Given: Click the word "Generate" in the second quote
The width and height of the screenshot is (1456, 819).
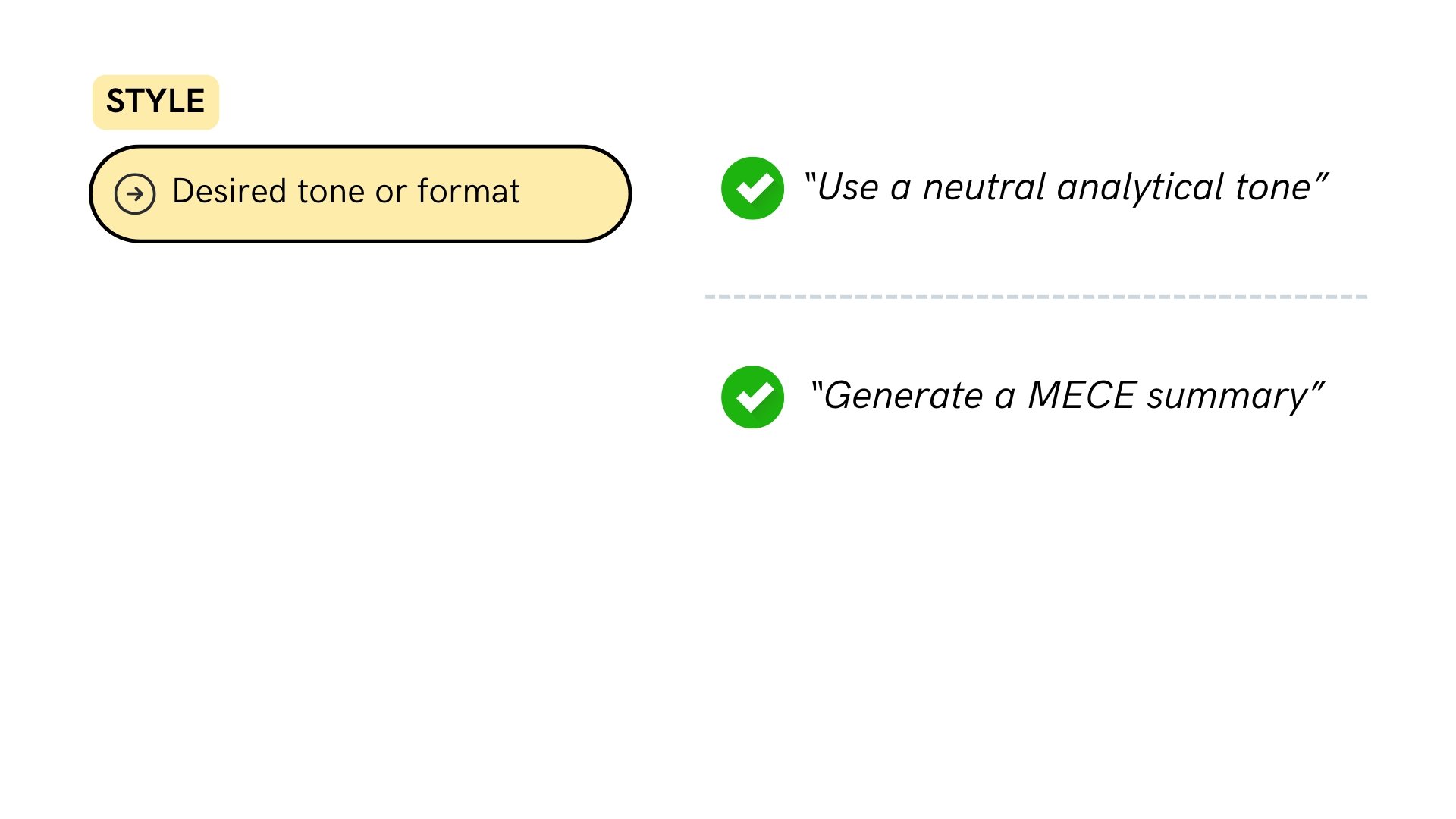Looking at the screenshot, I should (x=902, y=396).
